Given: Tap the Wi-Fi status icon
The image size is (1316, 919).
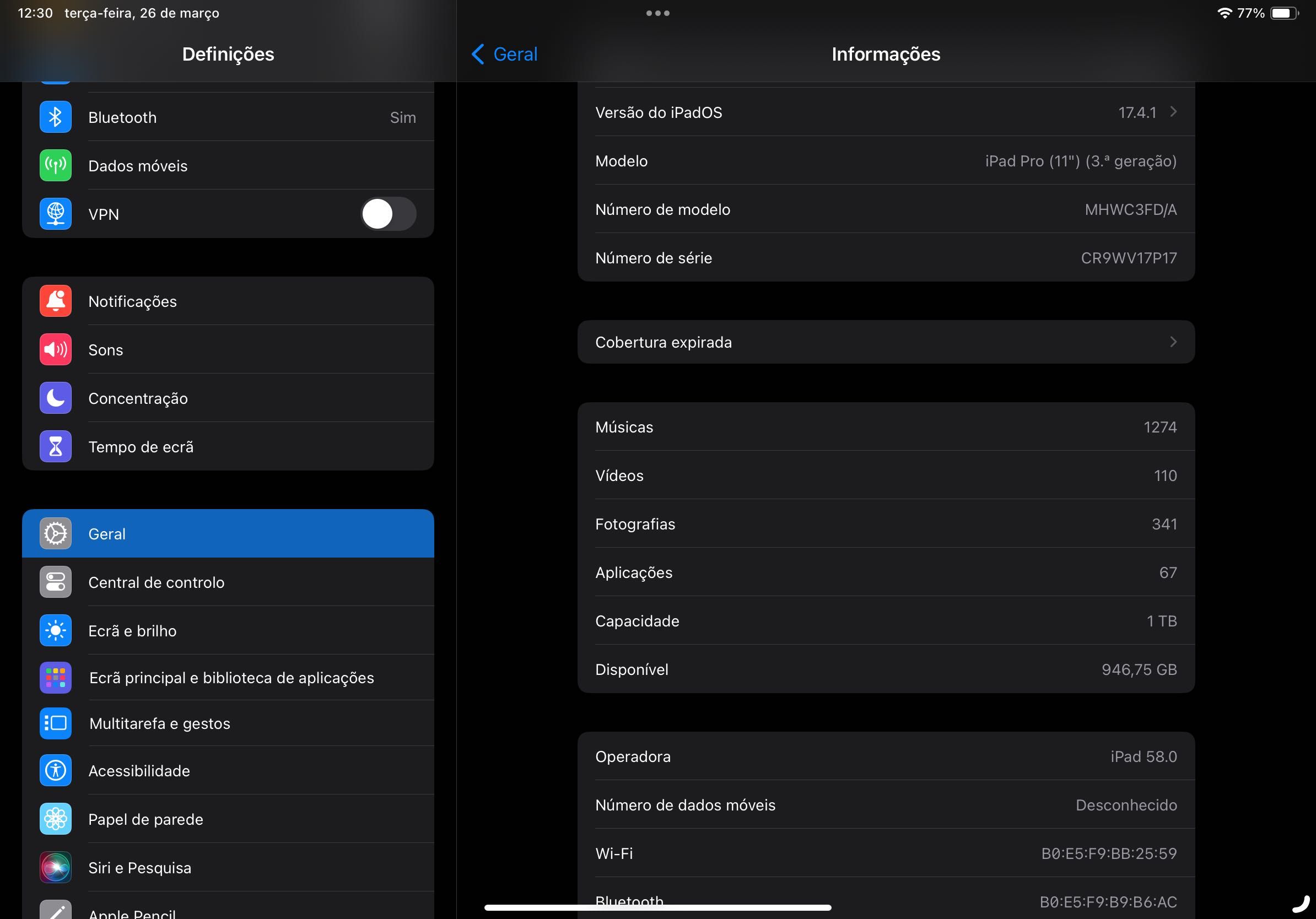Looking at the screenshot, I should [1224, 13].
